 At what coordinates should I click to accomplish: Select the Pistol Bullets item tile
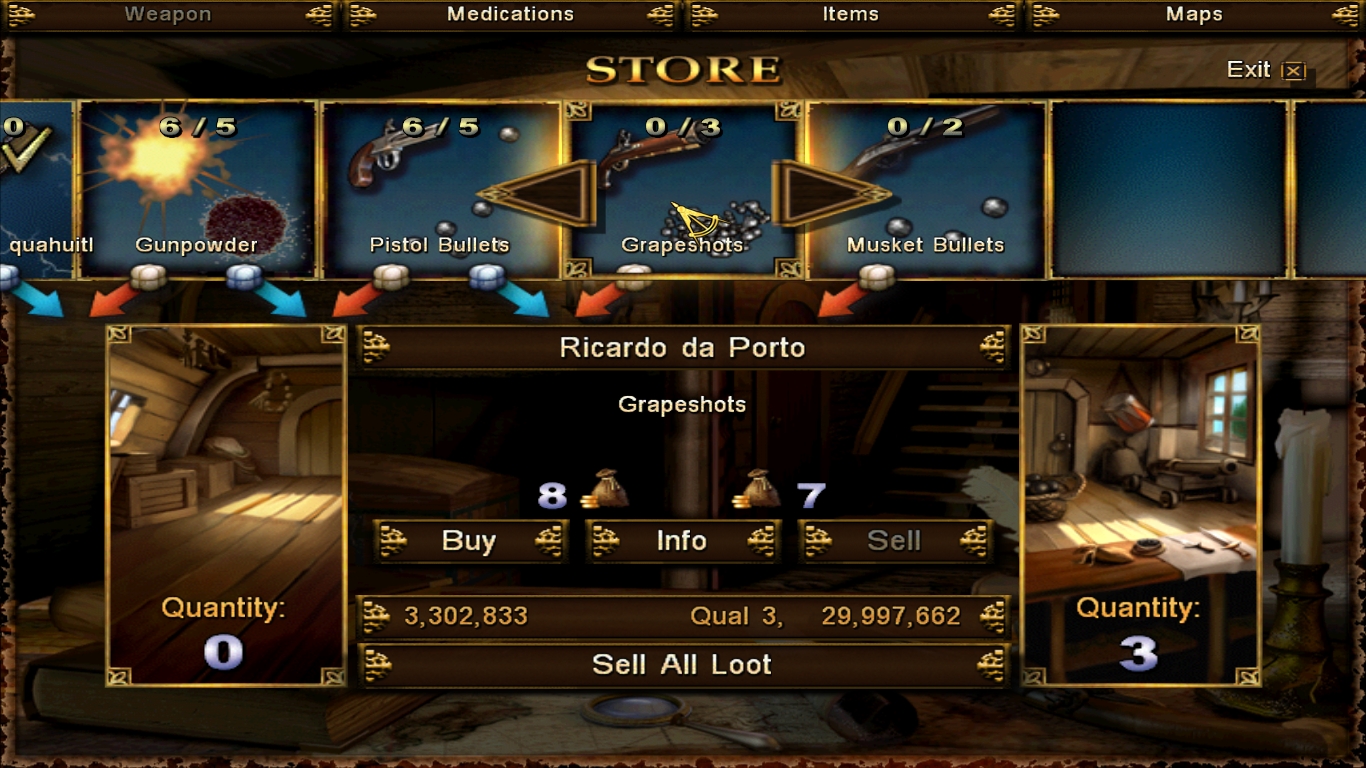[x=440, y=189]
